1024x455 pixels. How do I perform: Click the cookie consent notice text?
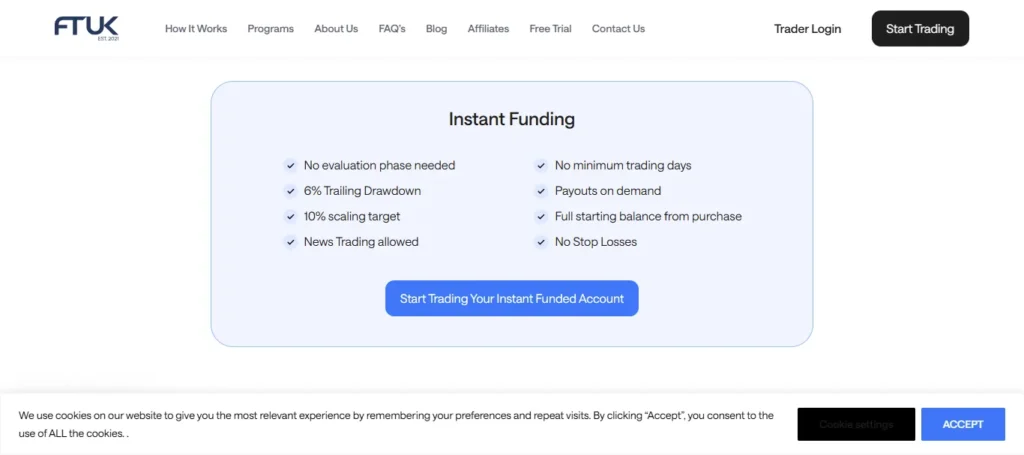396,424
